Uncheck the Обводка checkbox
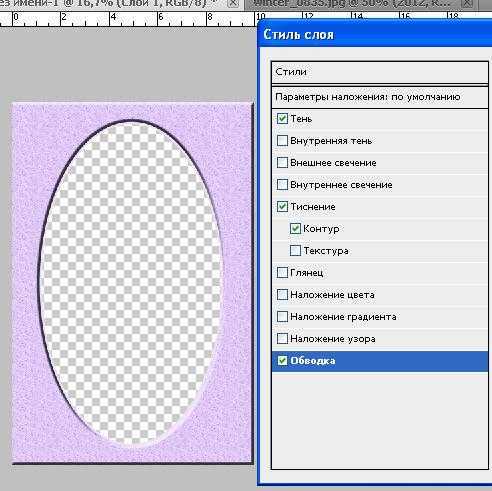 pyautogui.click(x=282, y=361)
